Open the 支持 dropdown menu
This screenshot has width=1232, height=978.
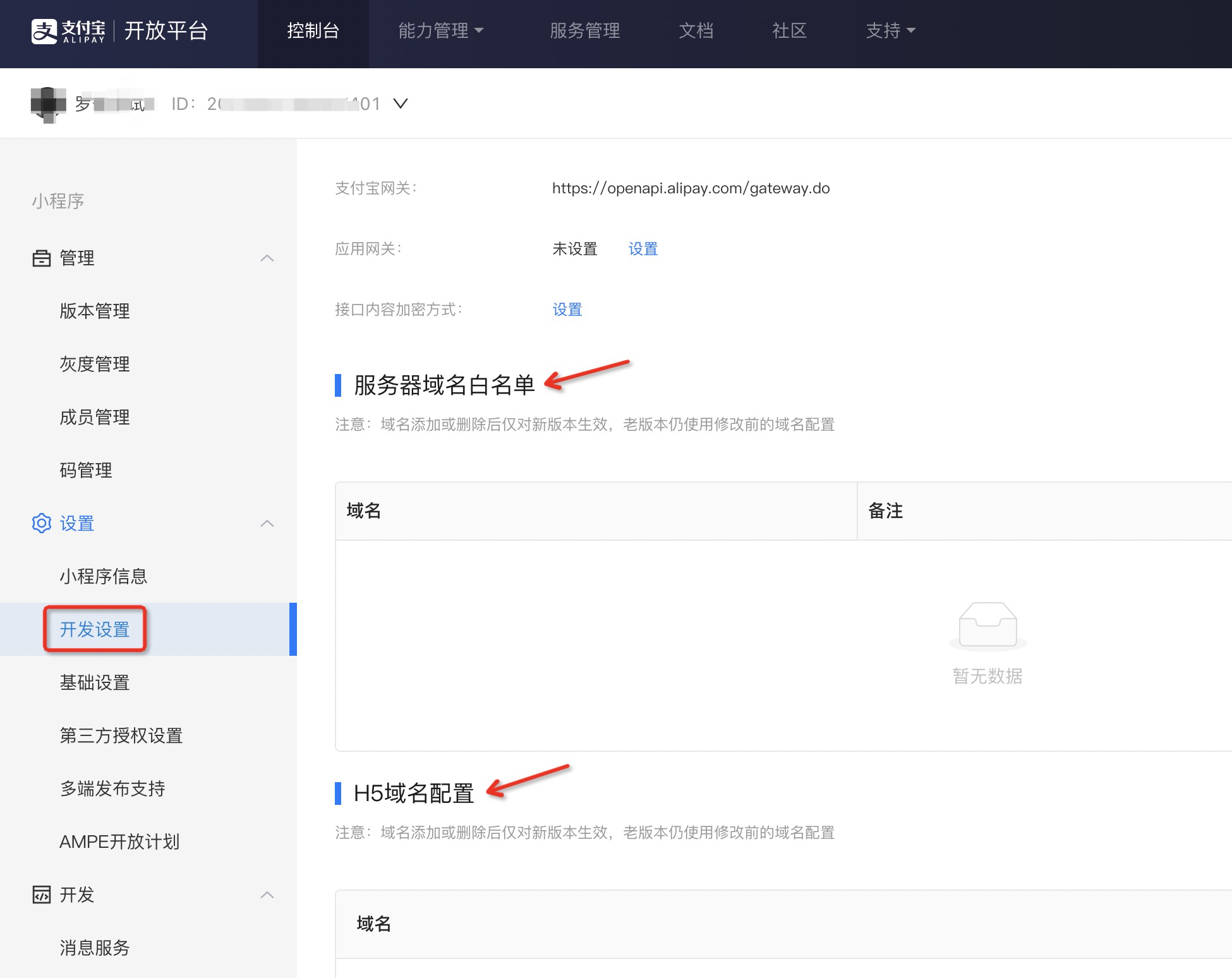point(890,31)
